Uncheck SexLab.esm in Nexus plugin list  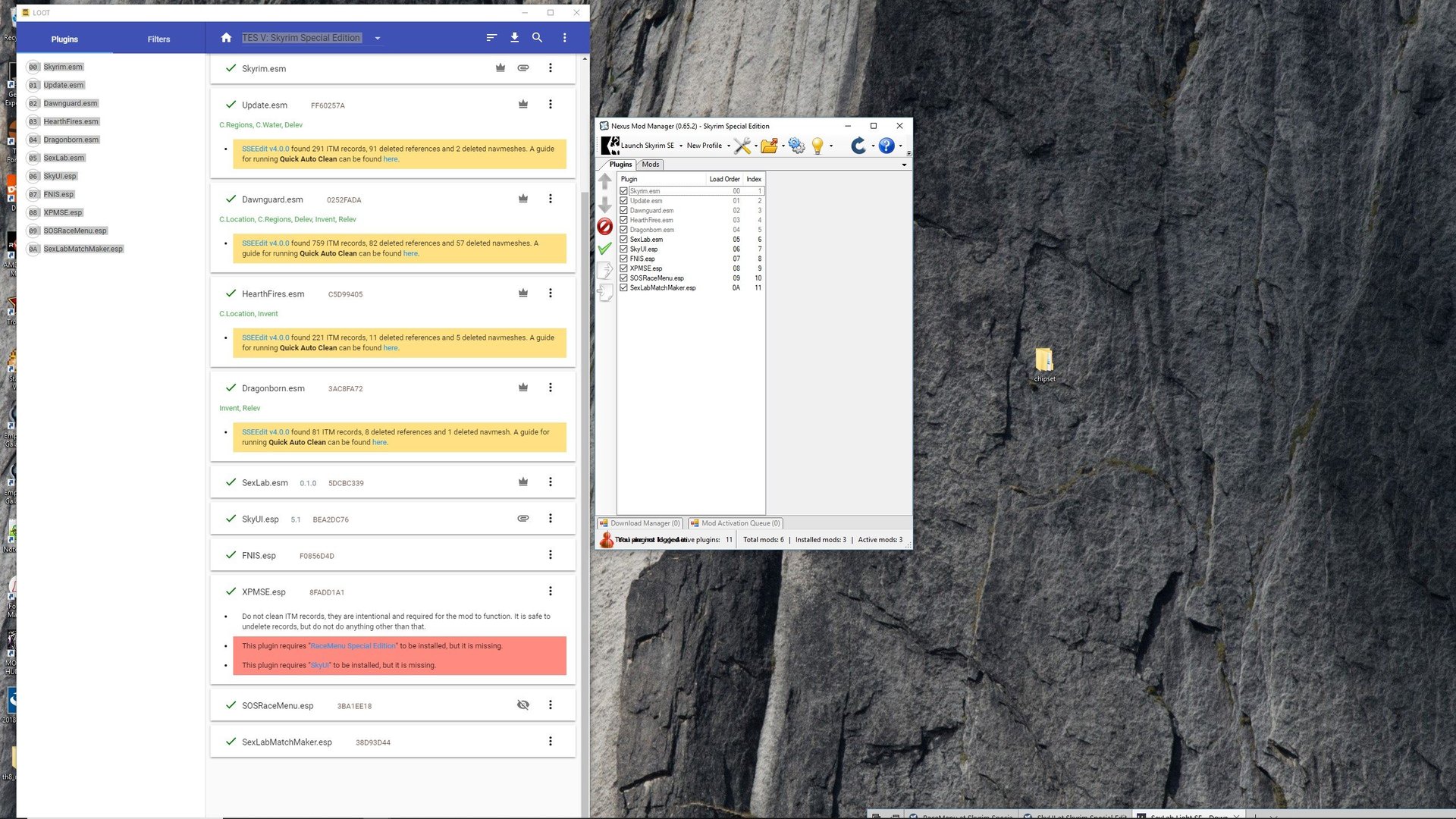coord(623,240)
